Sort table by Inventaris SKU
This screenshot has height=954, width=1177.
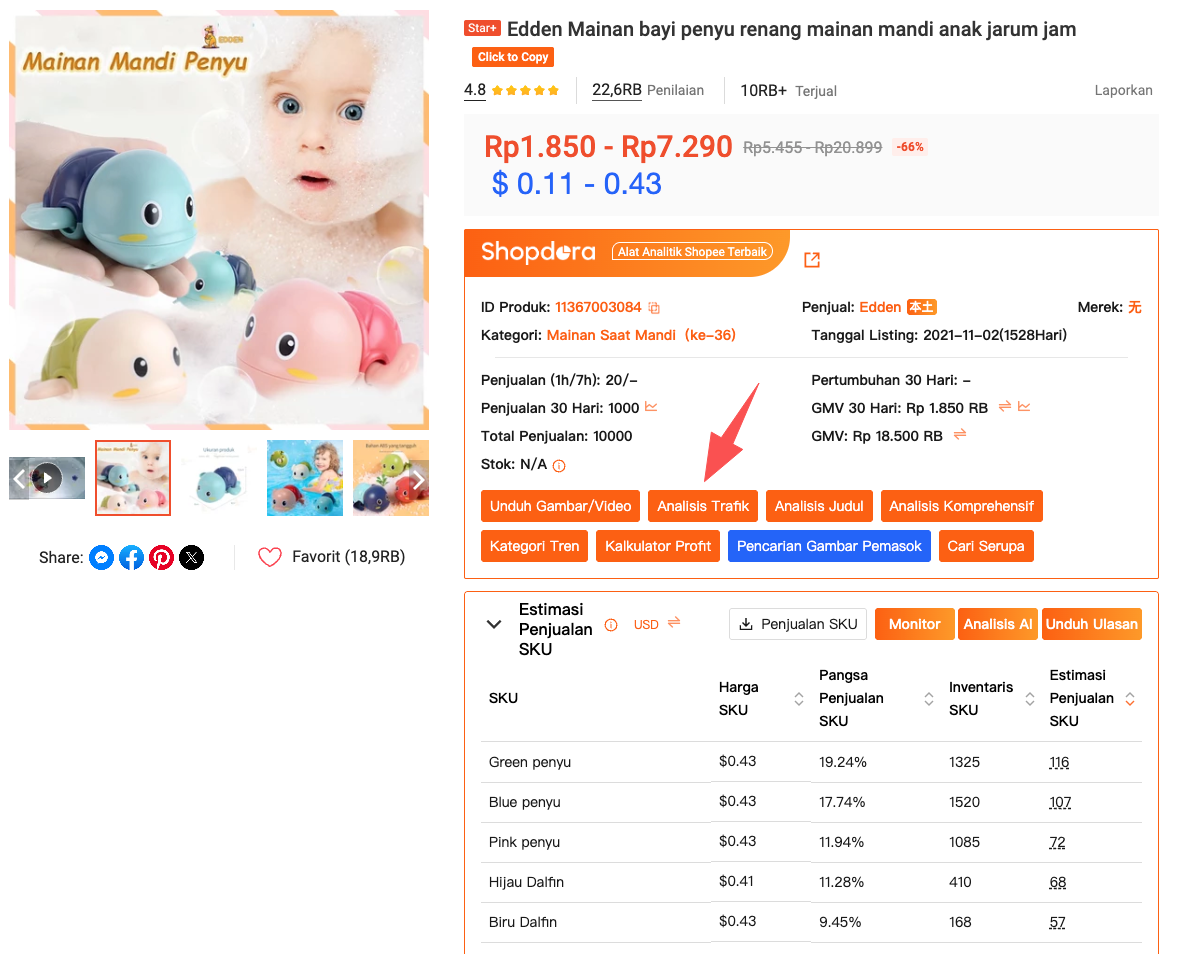coord(1030,699)
